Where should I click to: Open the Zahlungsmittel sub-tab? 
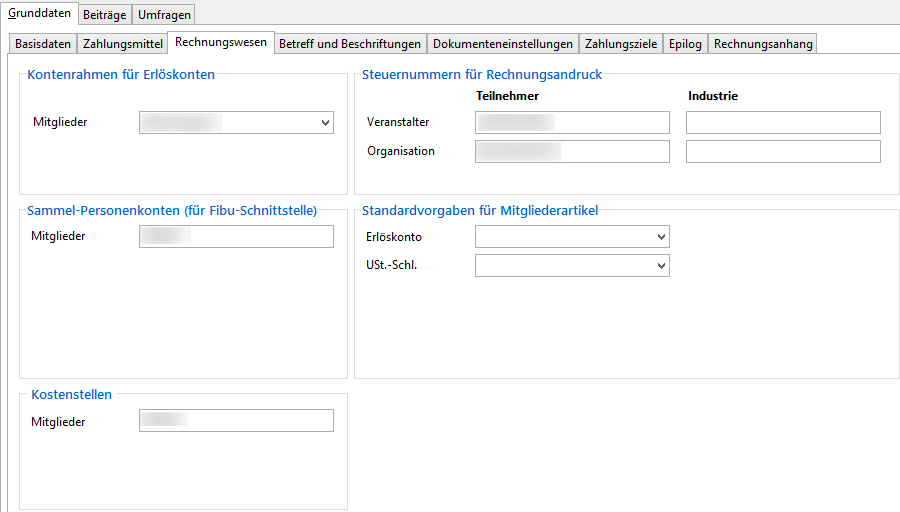(122, 44)
